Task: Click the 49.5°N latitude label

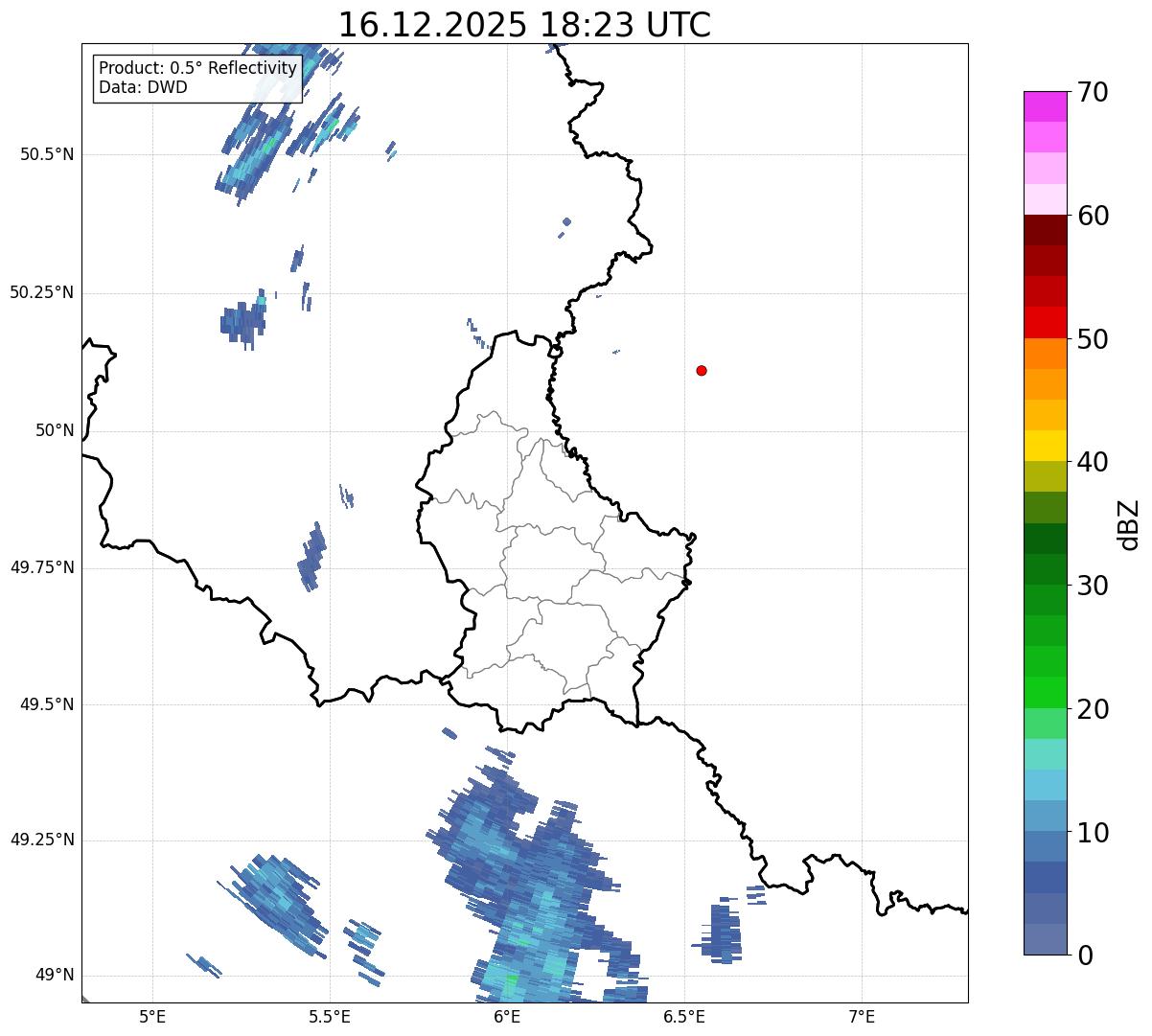Action: click(x=47, y=704)
